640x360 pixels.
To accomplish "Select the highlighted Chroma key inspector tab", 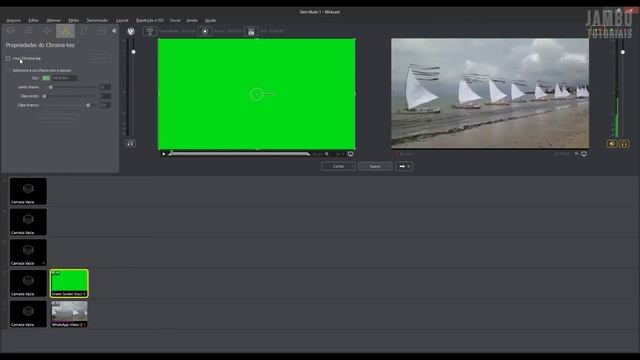I will 65,31.
